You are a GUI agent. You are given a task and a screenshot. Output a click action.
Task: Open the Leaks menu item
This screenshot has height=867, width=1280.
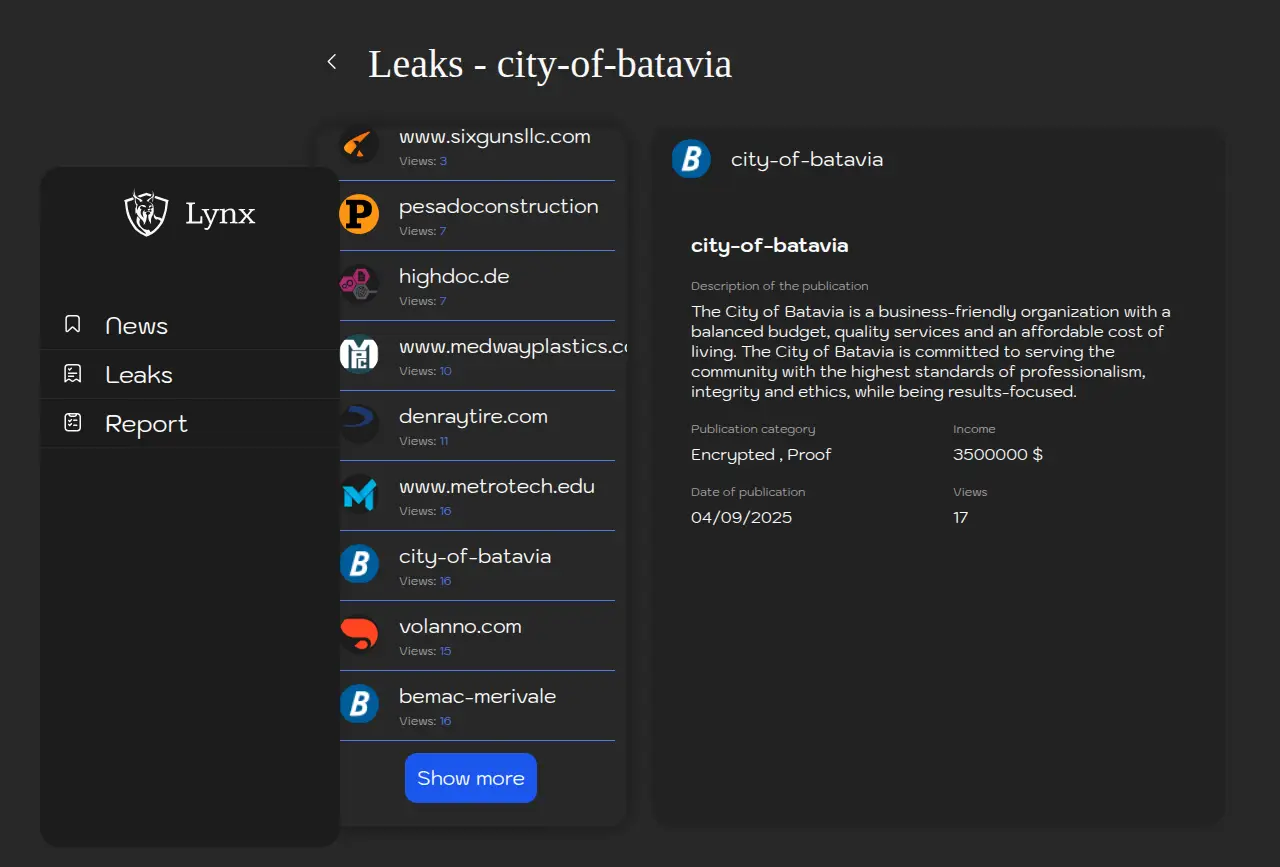click(139, 375)
